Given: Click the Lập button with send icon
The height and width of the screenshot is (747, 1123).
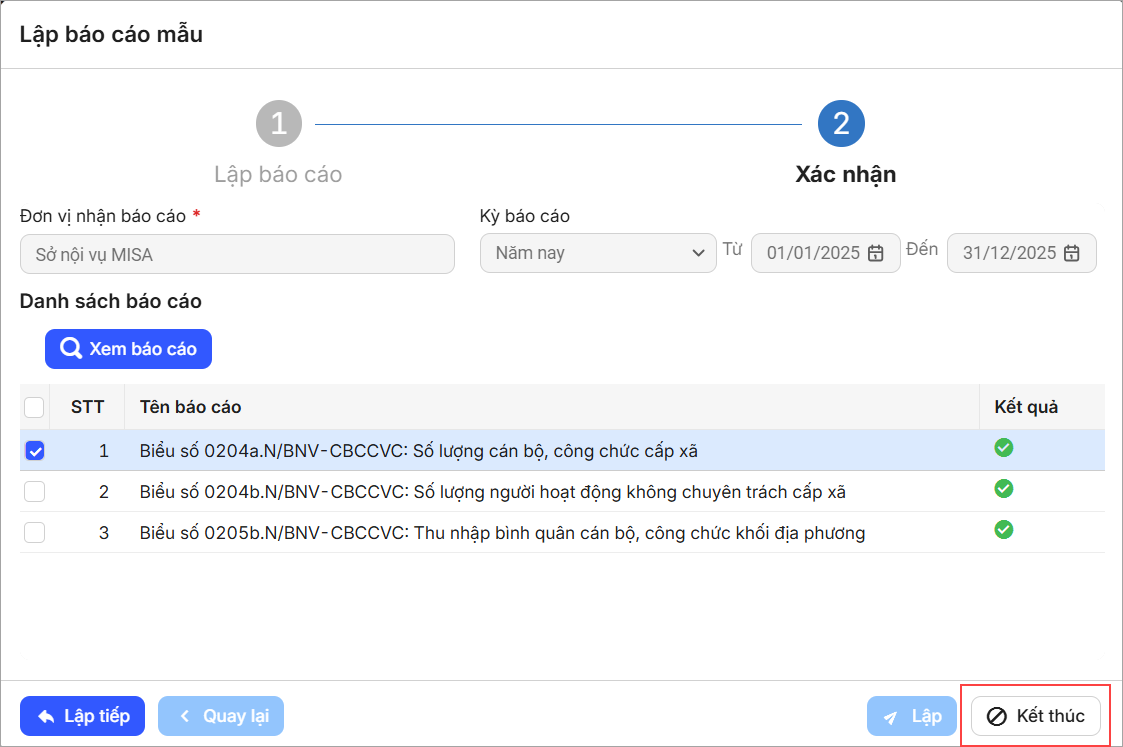Looking at the screenshot, I should [912, 716].
